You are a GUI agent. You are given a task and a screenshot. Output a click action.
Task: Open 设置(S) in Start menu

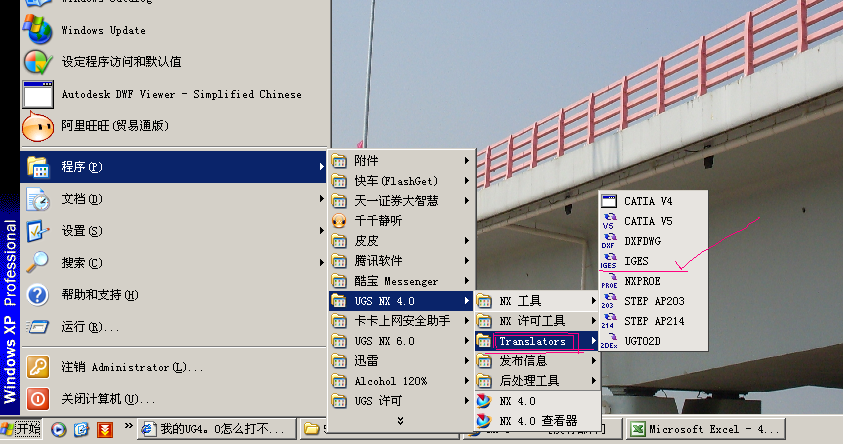pos(174,231)
